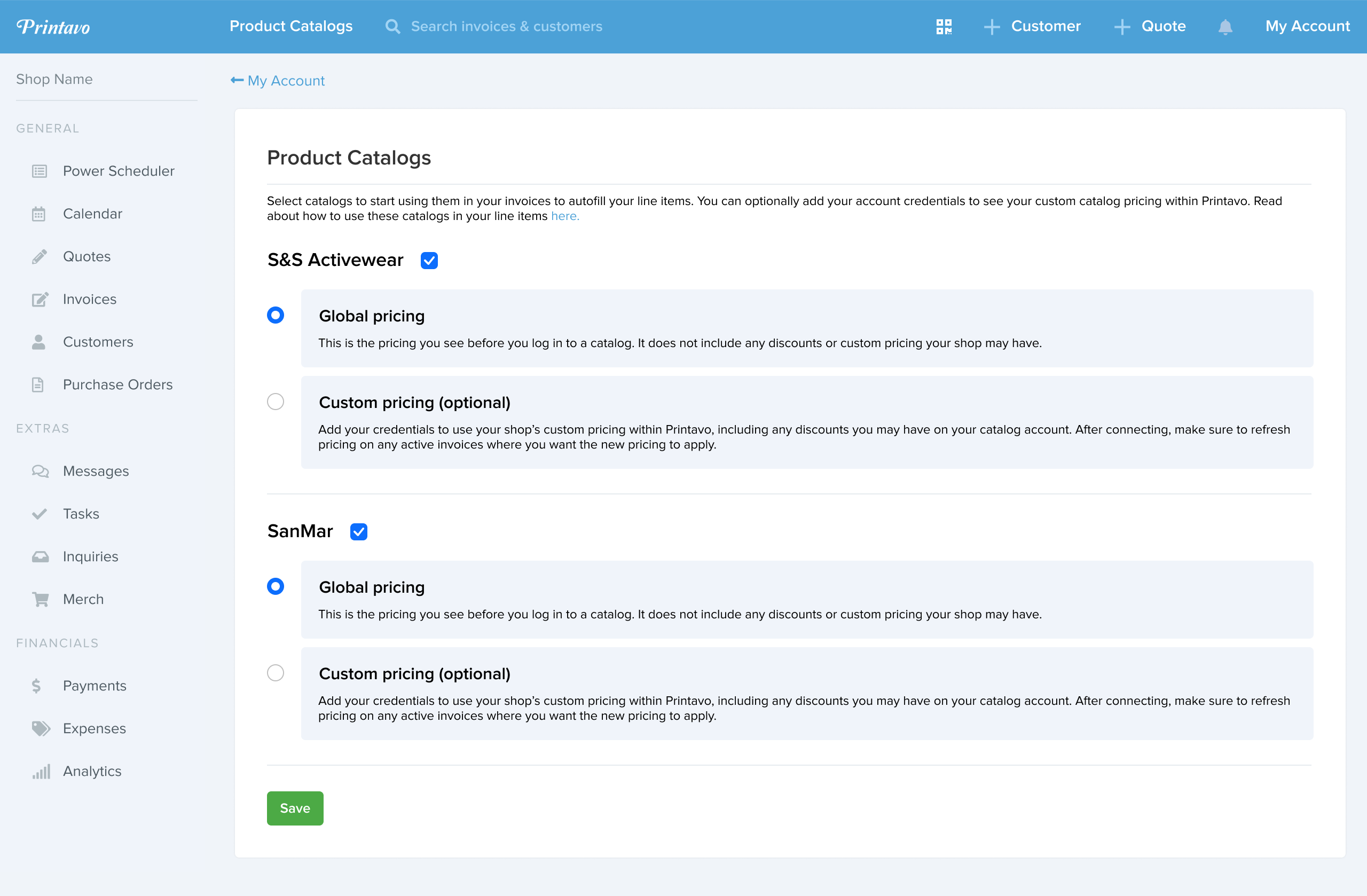Click the S&S Activewear Global pricing card
This screenshot has width=1367, height=896.
coord(807,328)
